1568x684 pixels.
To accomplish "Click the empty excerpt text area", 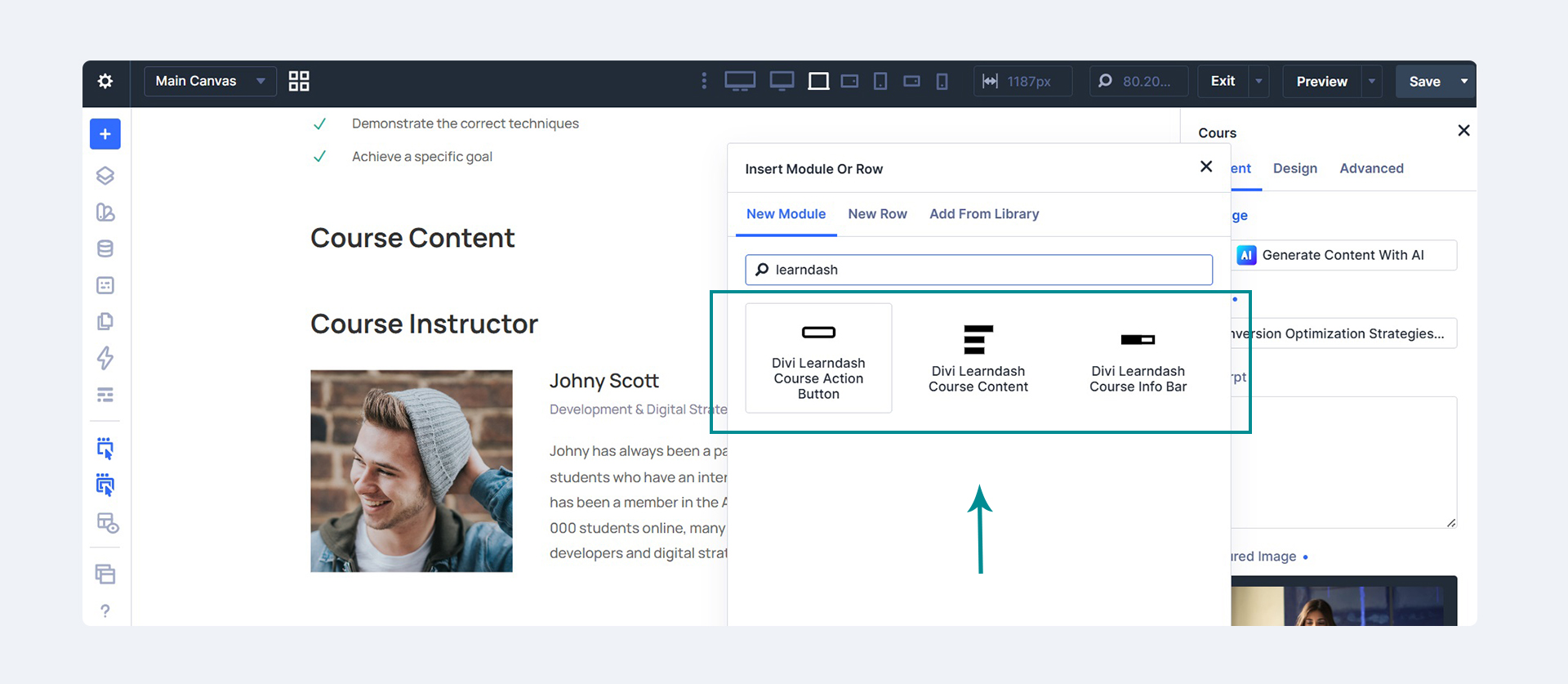I will 1343,463.
